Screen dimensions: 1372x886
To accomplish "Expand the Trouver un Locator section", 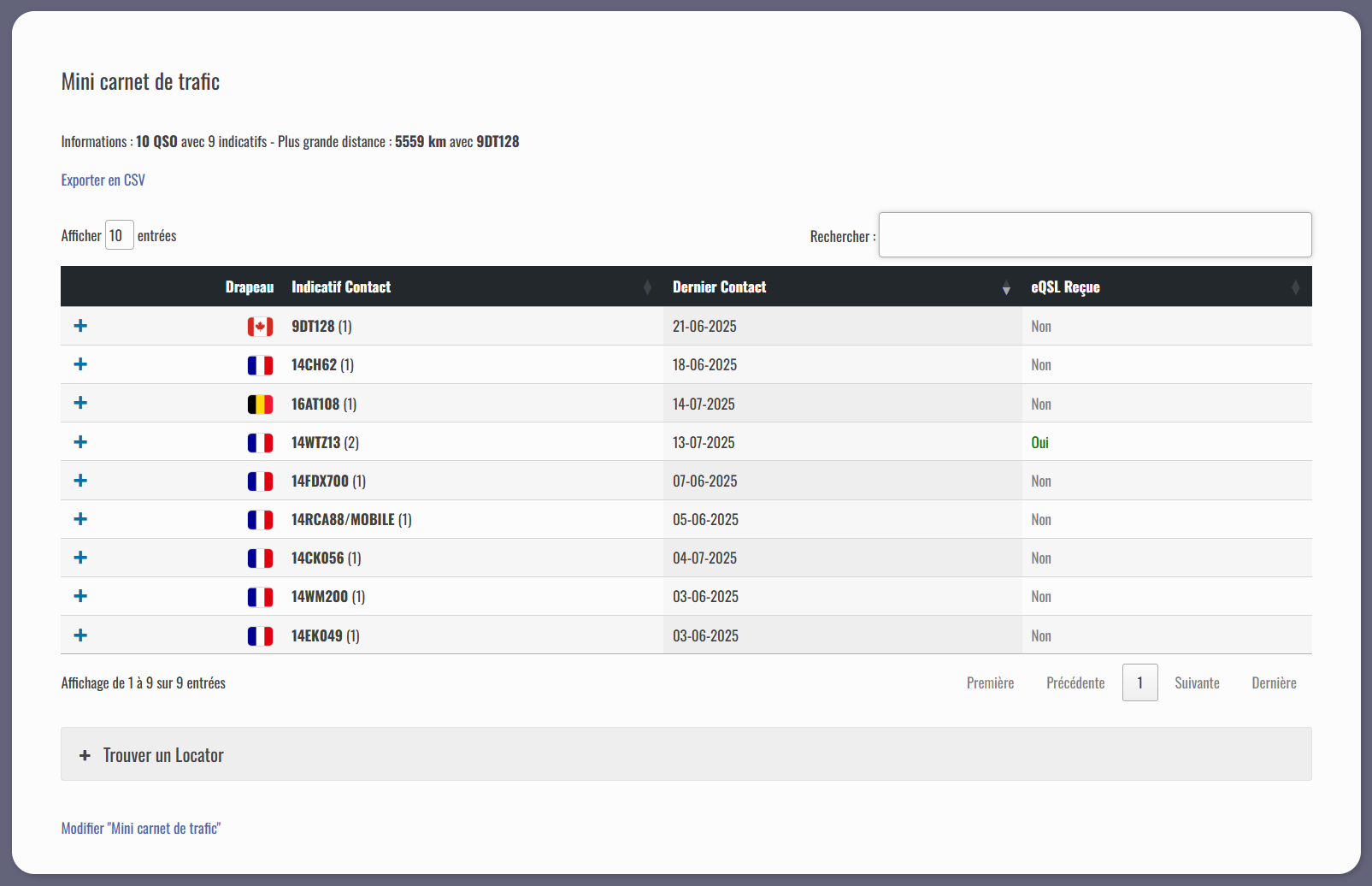I will tap(163, 755).
